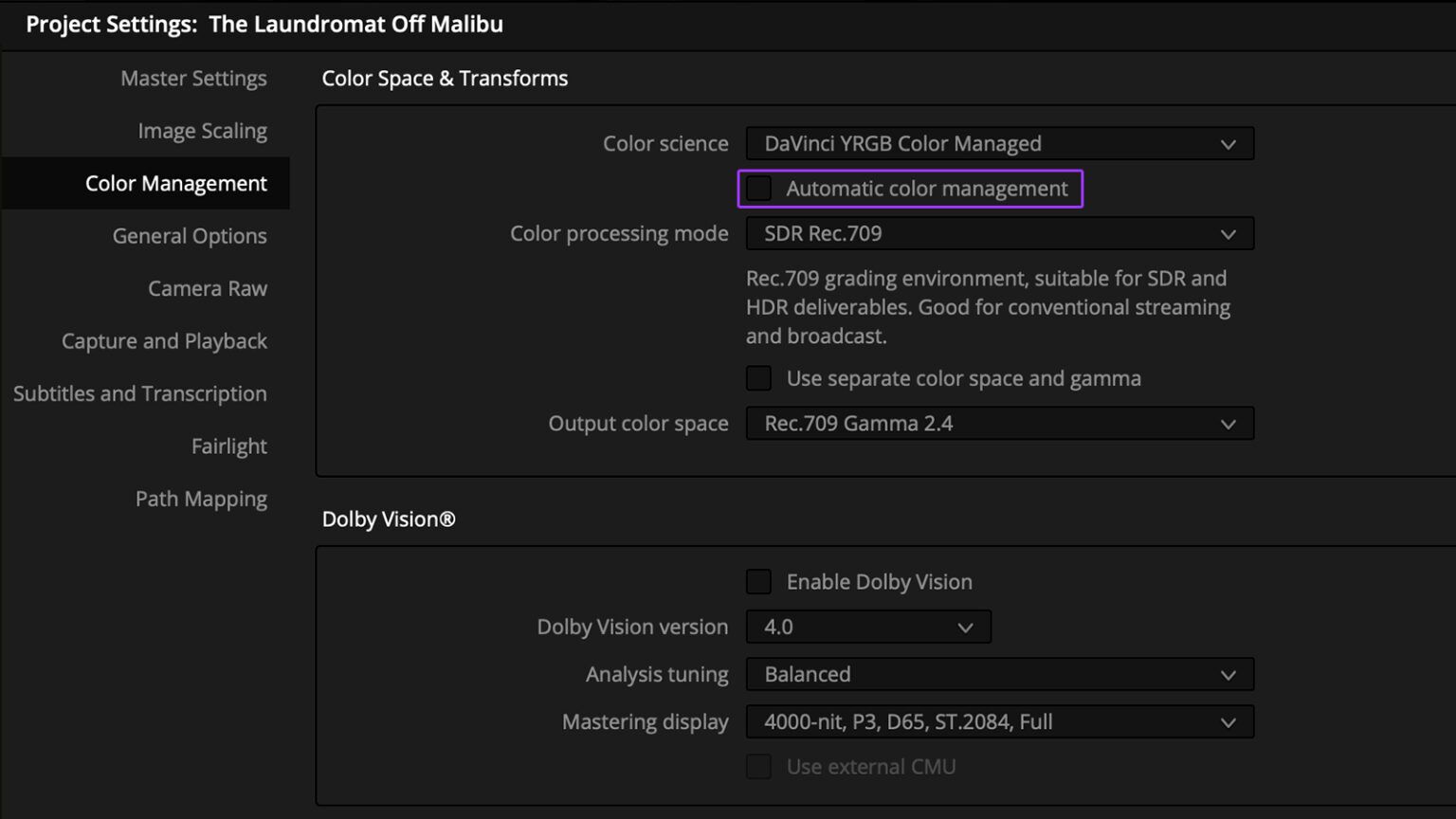Open the Color science dropdown
The image size is (1456, 819).
pos(999,143)
